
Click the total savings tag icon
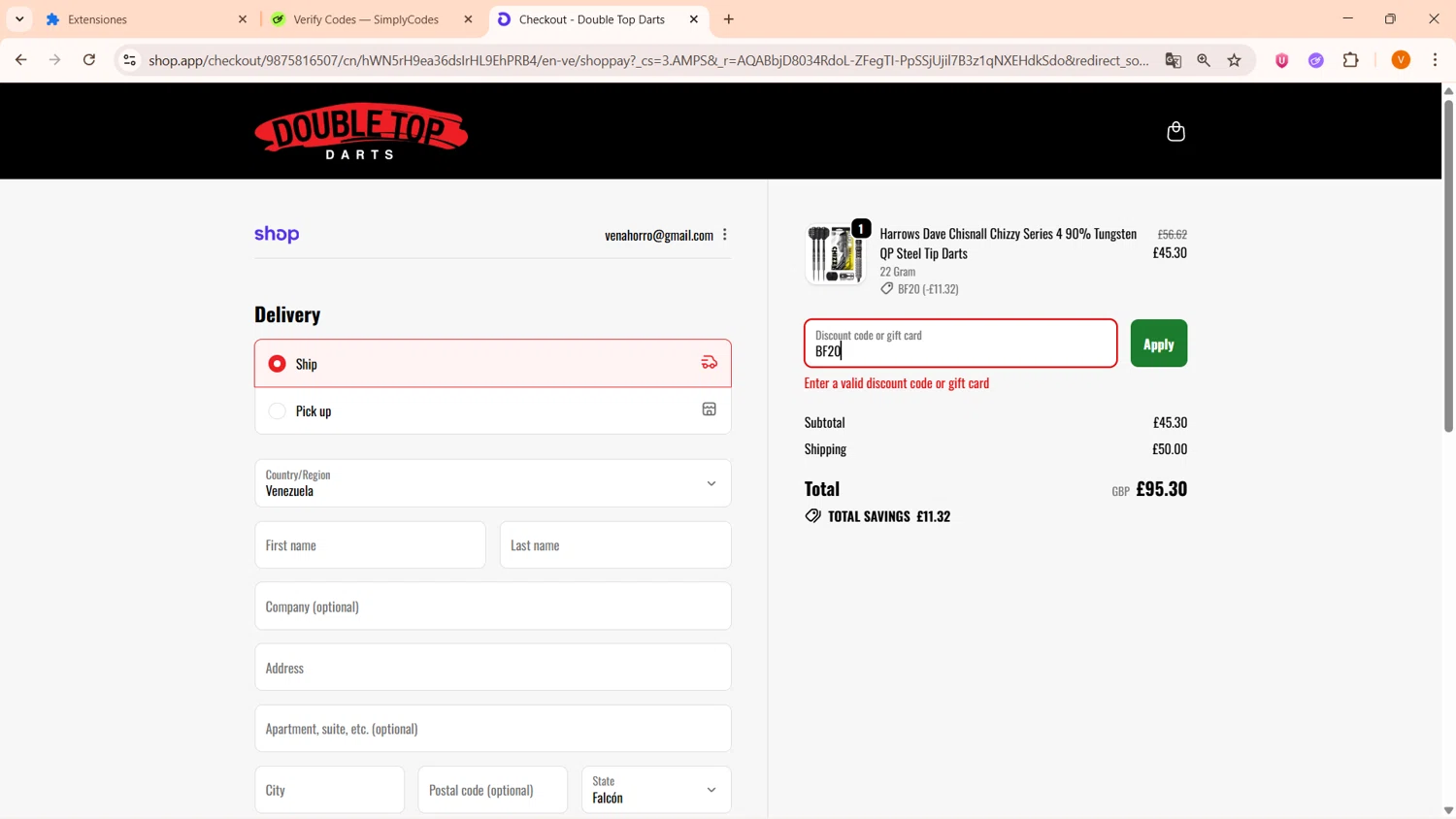click(812, 515)
